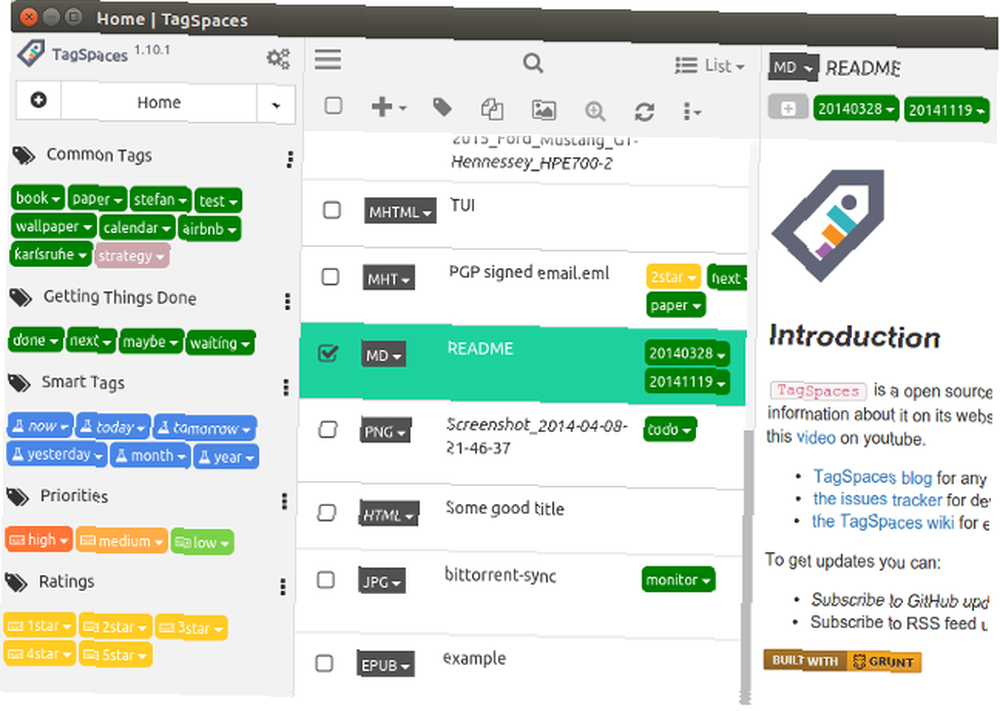Click the Getting Things Done tag icon
Image resolution: width=1000 pixels, height=711 pixels.
(x=20, y=297)
